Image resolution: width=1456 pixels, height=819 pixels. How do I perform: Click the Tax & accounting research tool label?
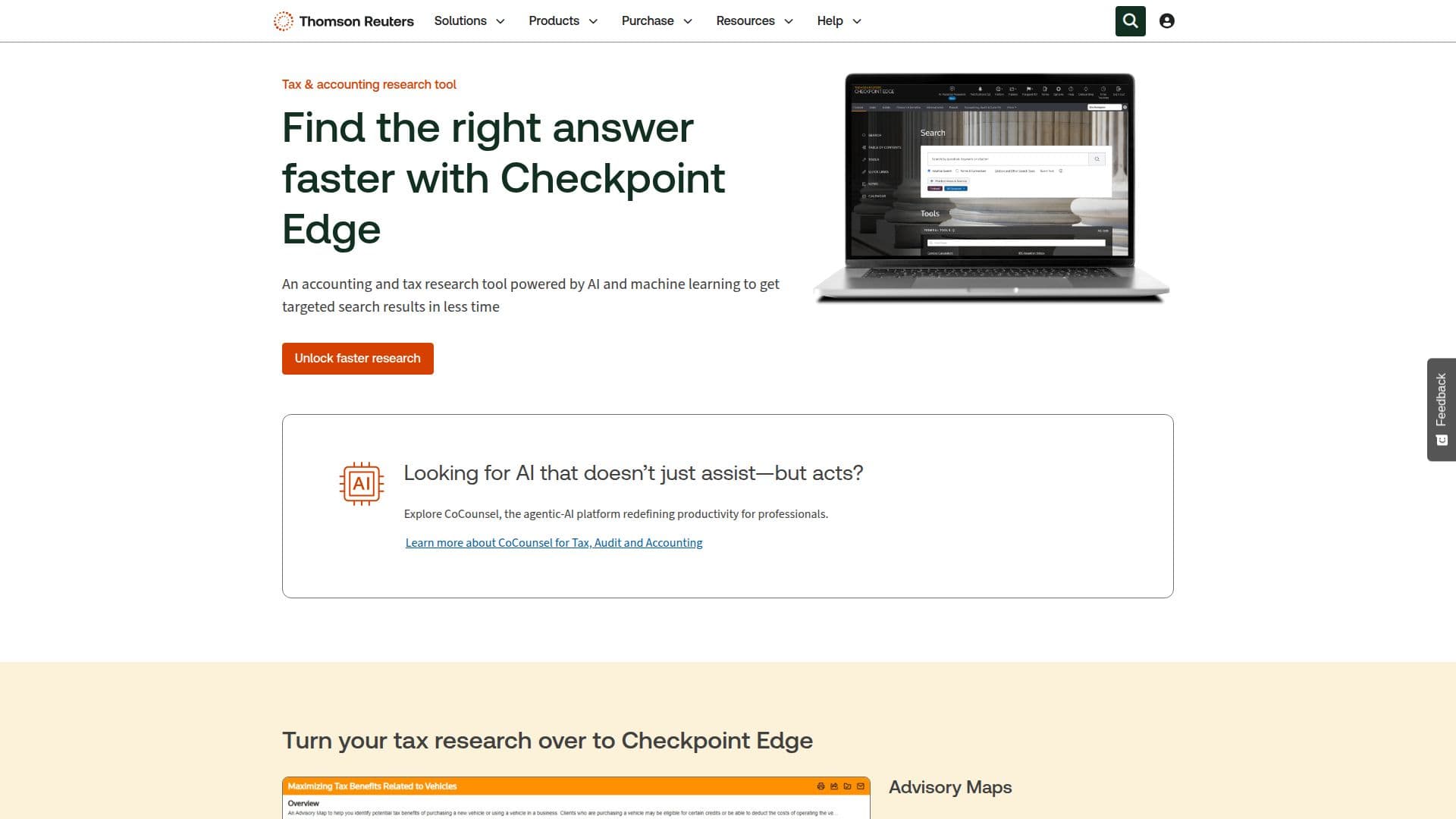369,84
